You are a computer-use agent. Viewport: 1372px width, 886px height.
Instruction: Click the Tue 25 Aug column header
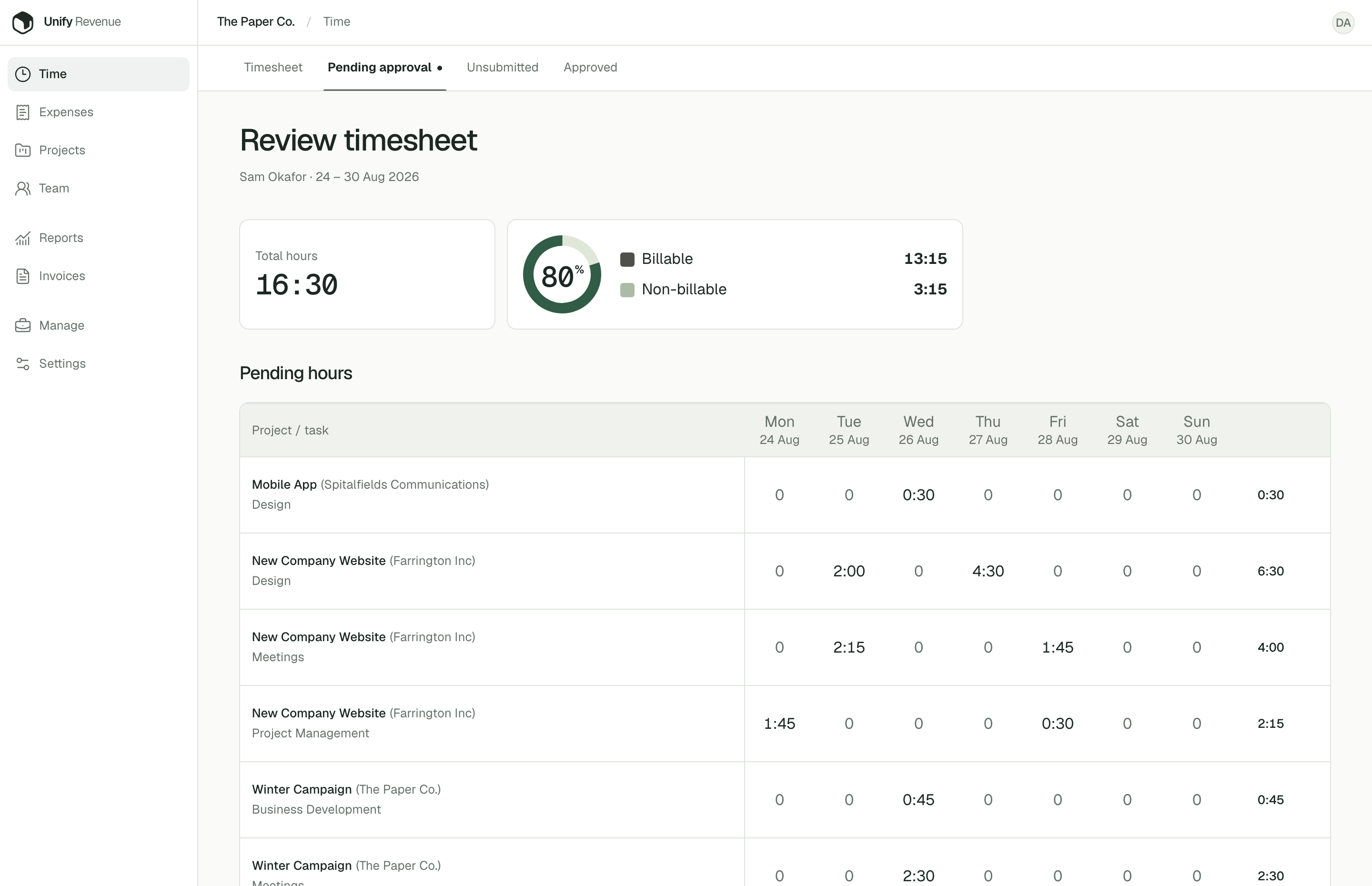pyautogui.click(x=848, y=430)
